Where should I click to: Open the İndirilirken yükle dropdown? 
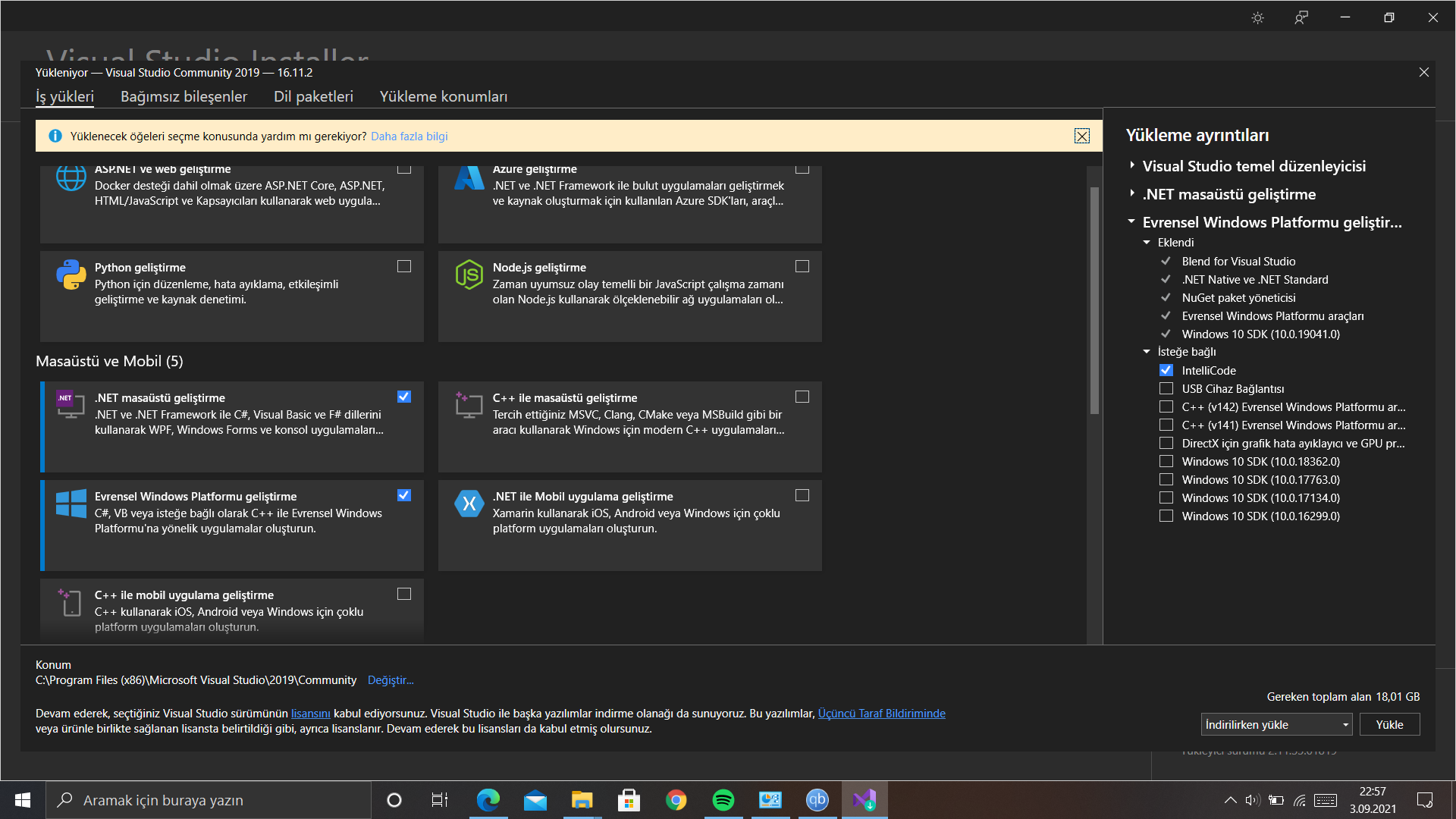[x=1276, y=725]
